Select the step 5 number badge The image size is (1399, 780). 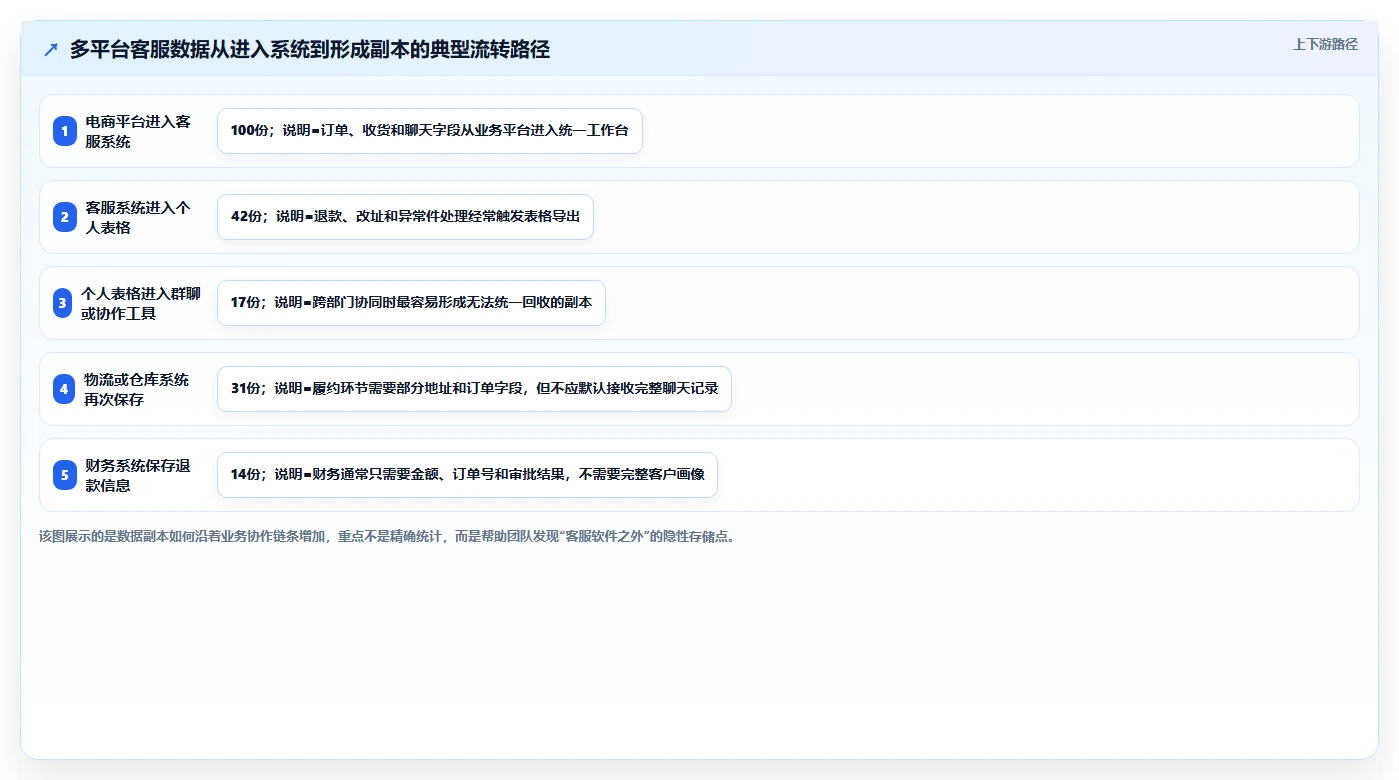(x=64, y=475)
